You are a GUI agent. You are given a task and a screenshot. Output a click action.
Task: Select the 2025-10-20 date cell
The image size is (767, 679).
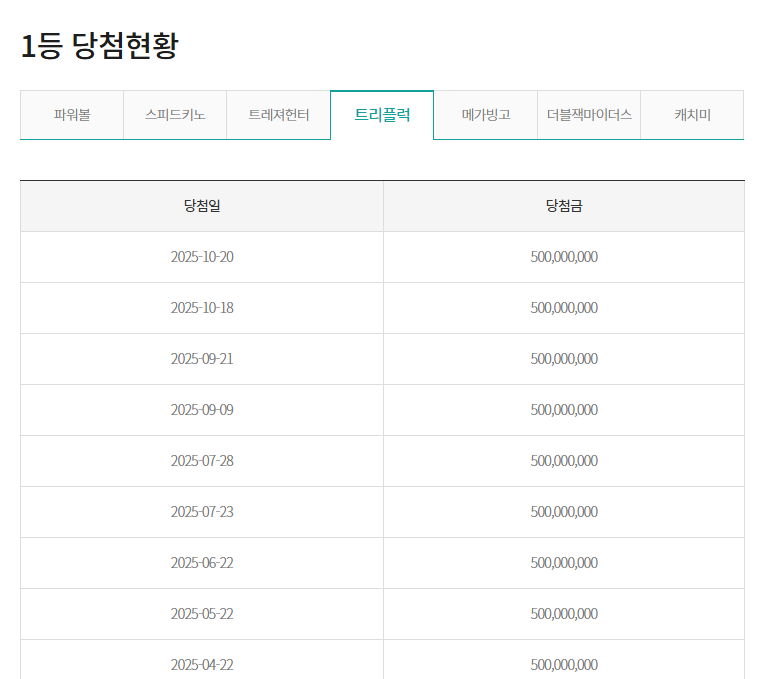point(202,257)
